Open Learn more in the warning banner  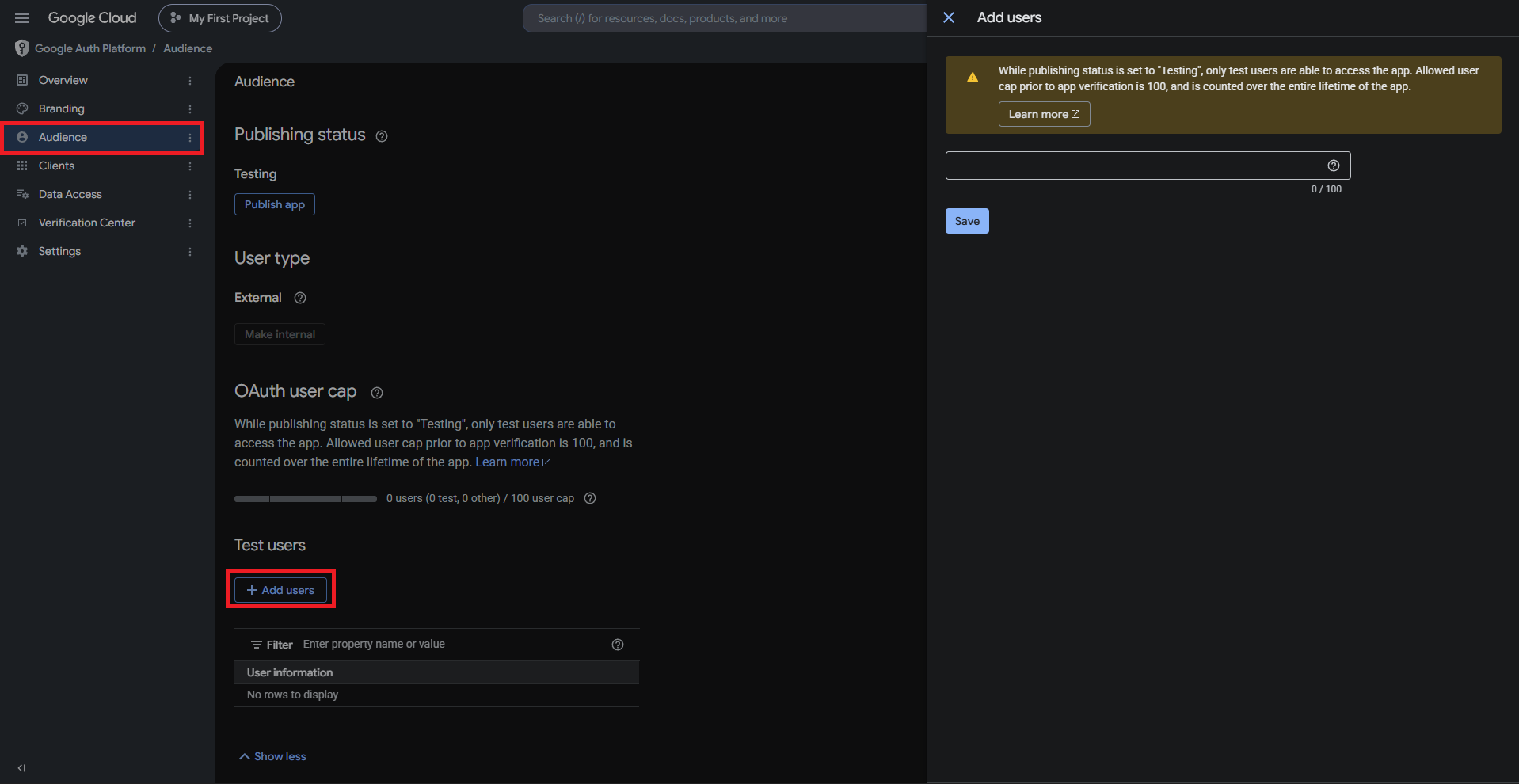pos(1044,114)
